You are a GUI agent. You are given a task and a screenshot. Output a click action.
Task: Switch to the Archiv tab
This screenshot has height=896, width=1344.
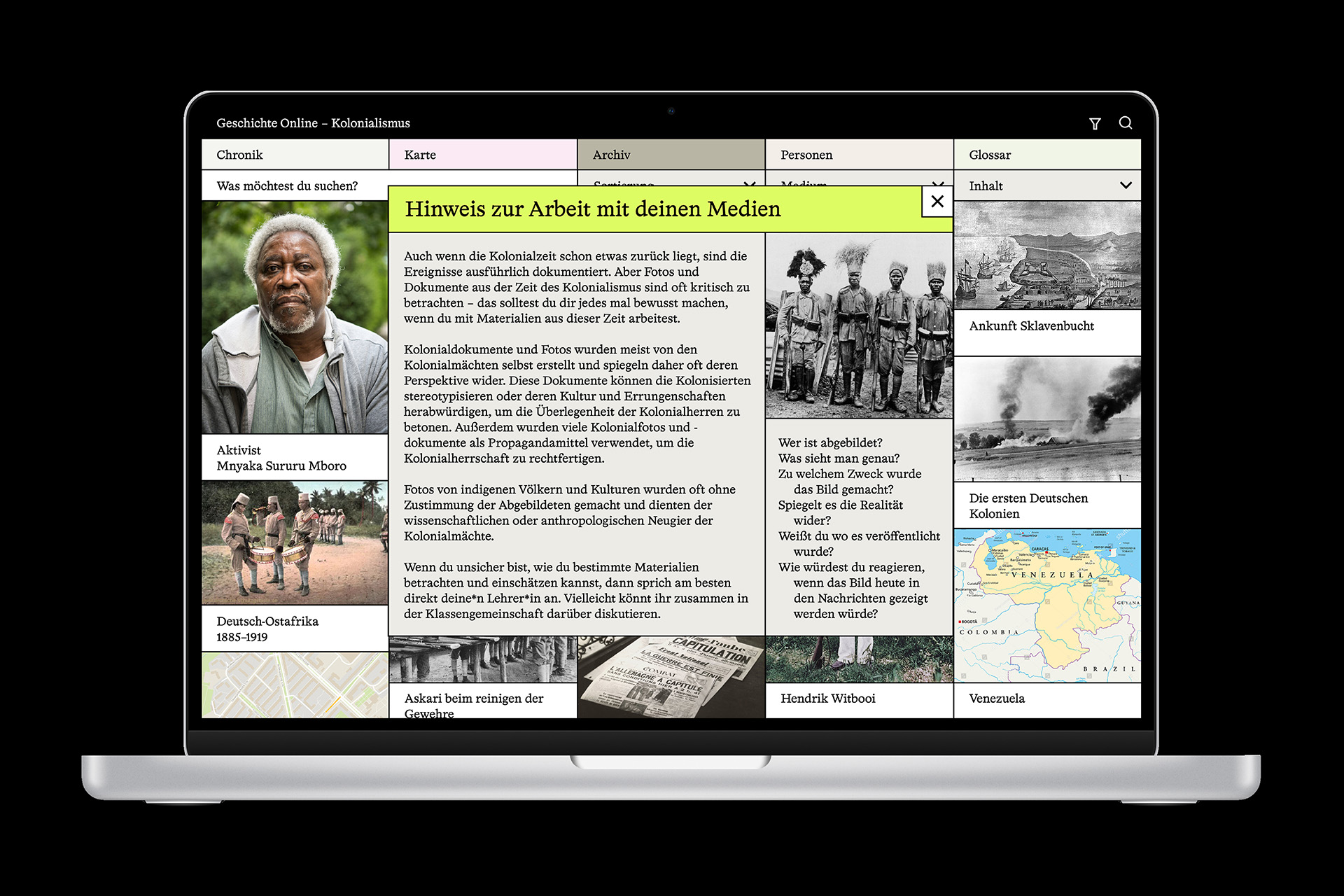(x=671, y=155)
